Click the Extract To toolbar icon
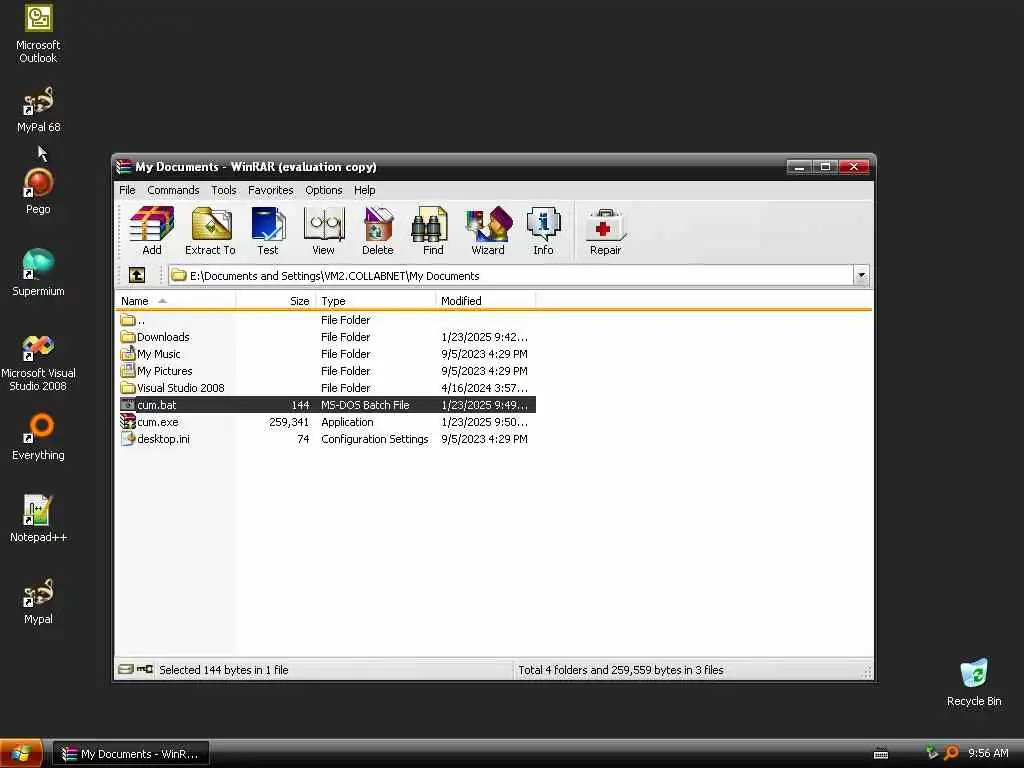 tap(210, 231)
